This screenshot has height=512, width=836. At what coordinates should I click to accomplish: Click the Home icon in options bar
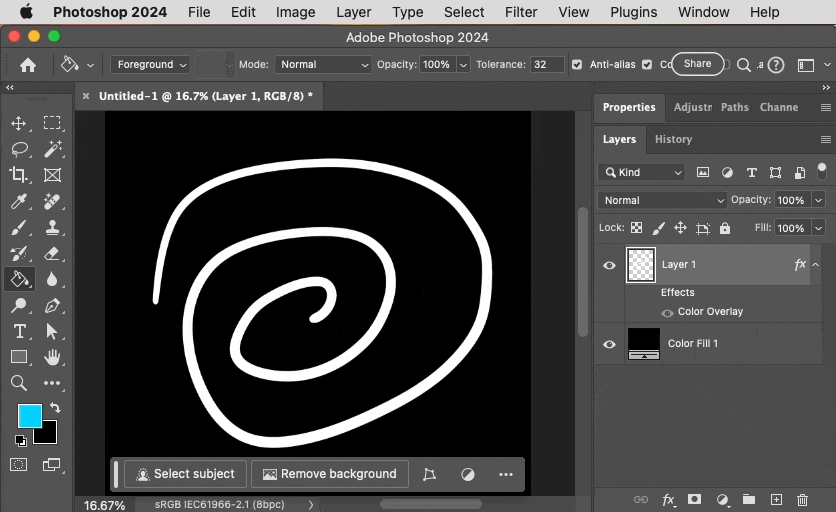28,65
